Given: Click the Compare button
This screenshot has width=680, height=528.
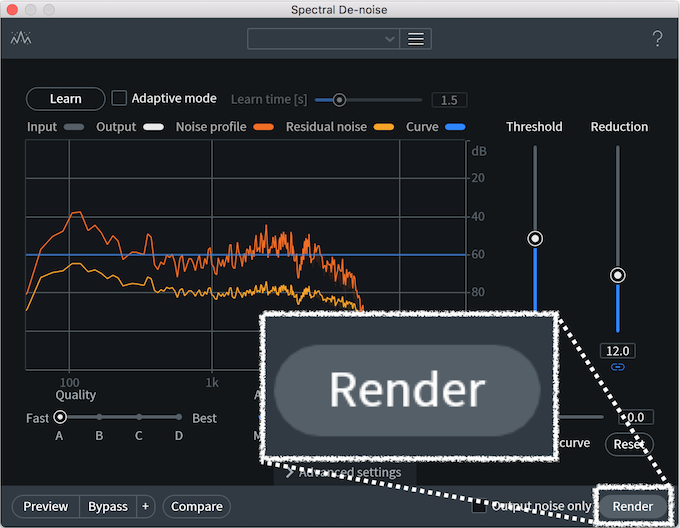Looking at the screenshot, I should pyautogui.click(x=196, y=506).
